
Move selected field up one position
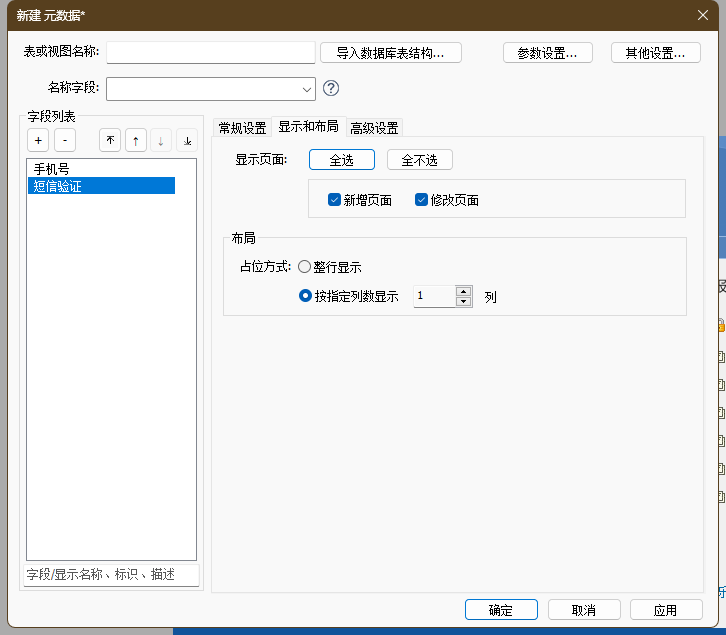point(135,141)
